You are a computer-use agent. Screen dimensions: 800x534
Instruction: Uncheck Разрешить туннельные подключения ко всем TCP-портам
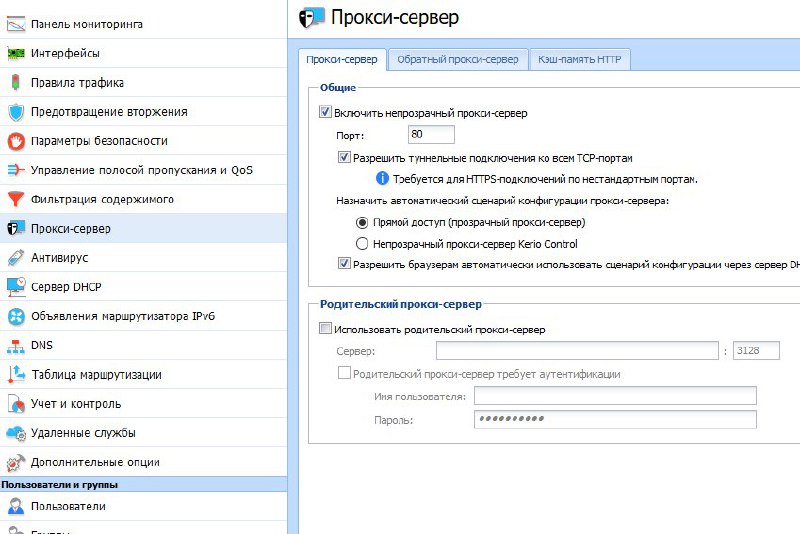[344, 157]
